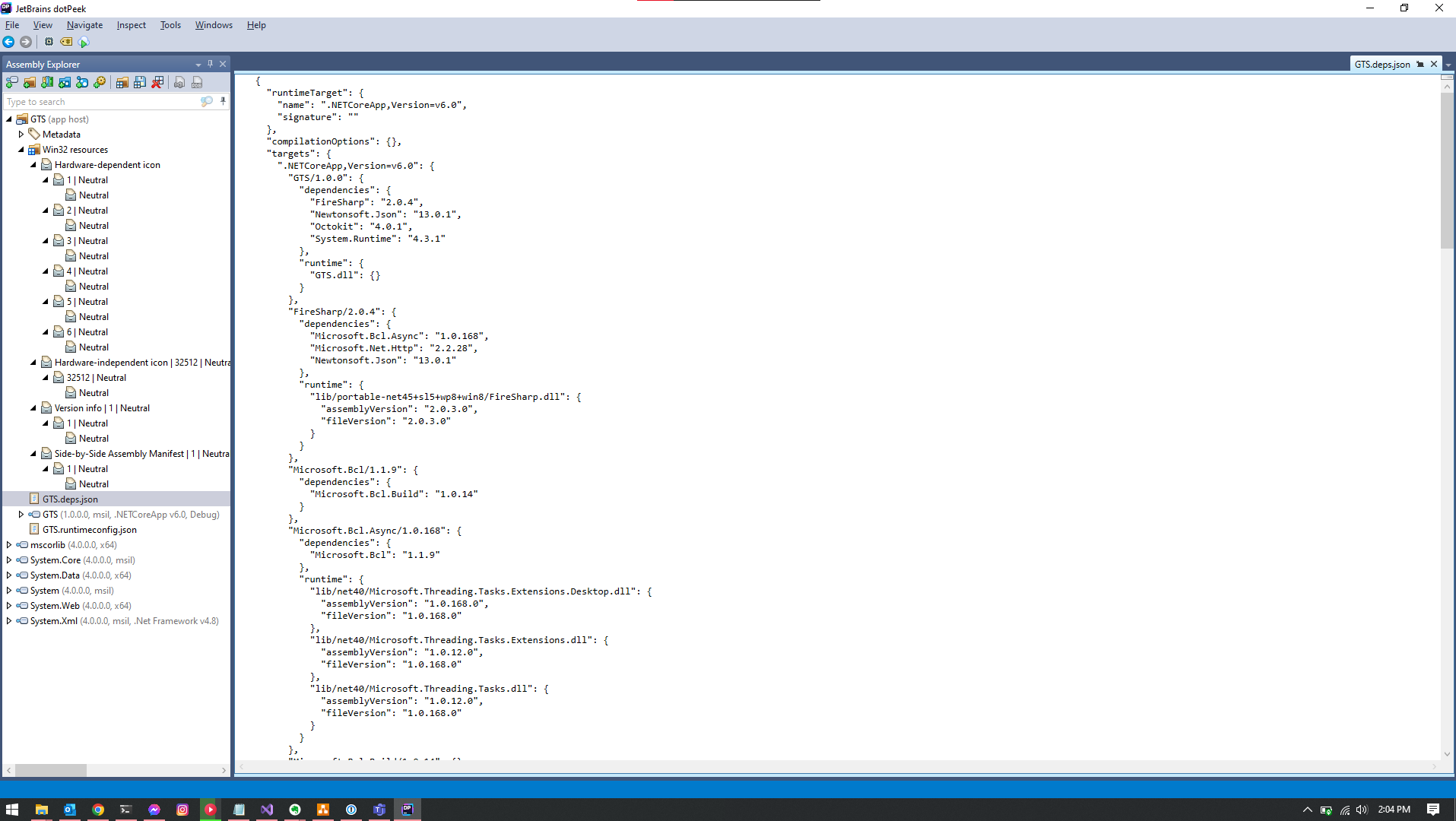The image size is (1456, 821).
Task: Open Visual Studio from the taskbar
Action: click(x=267, y=810)
